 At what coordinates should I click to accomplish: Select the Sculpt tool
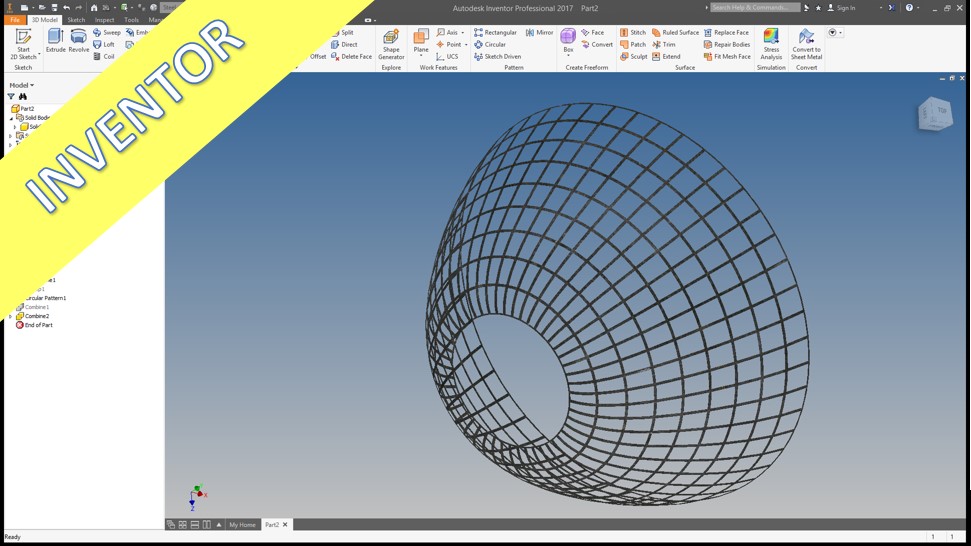(x=634, y=56)
